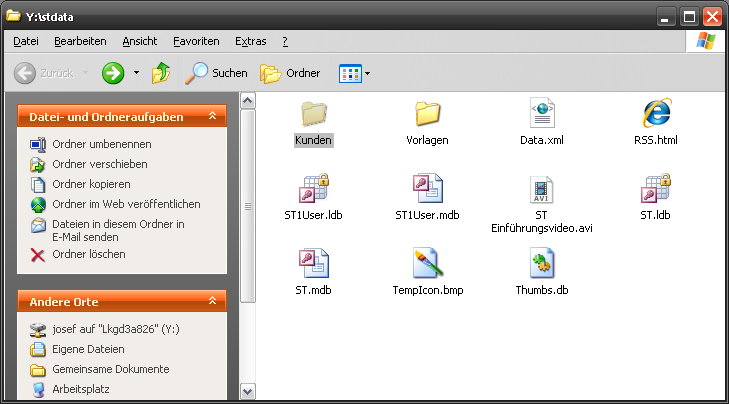Click the Ansichten view icon
Viewport: 729px width, 404px height.
click(350, 73)
